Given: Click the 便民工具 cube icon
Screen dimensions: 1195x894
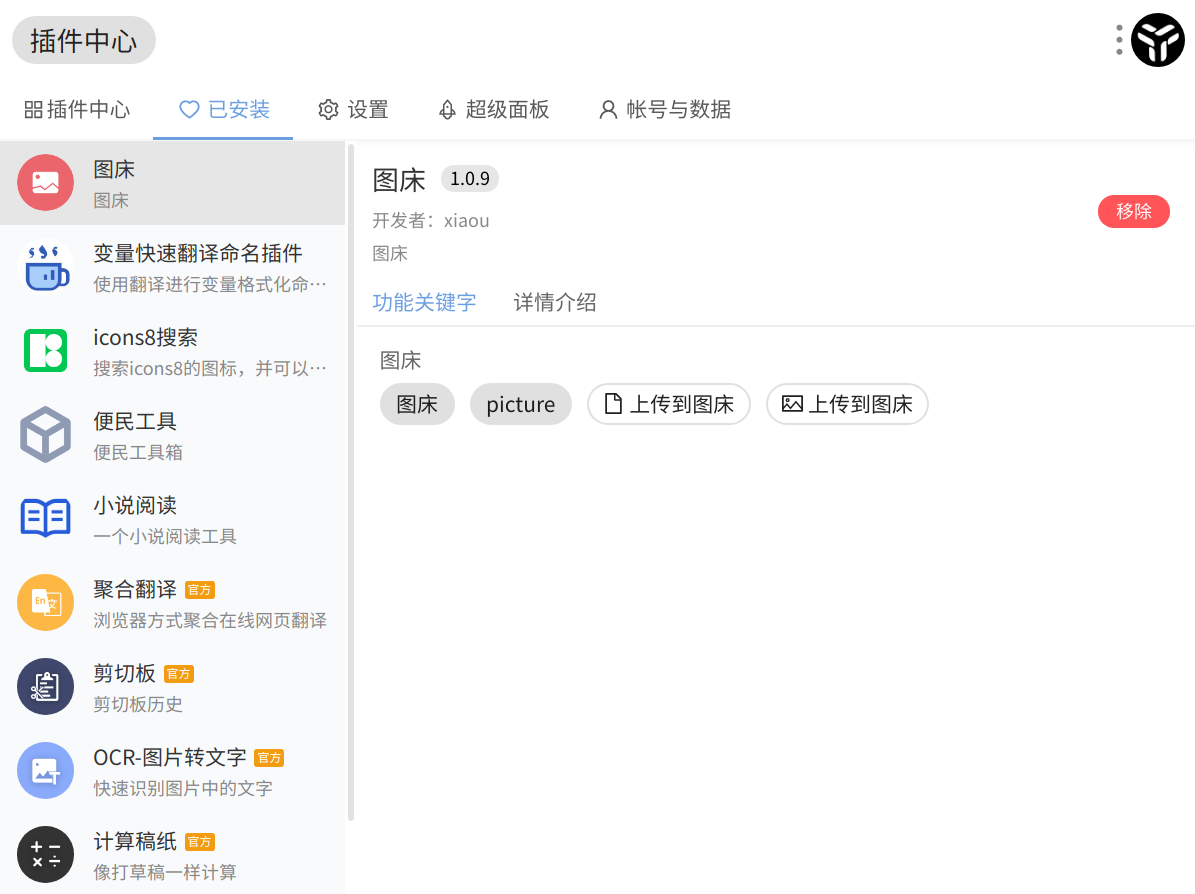Looking at the screenshot, I should 46,434.
